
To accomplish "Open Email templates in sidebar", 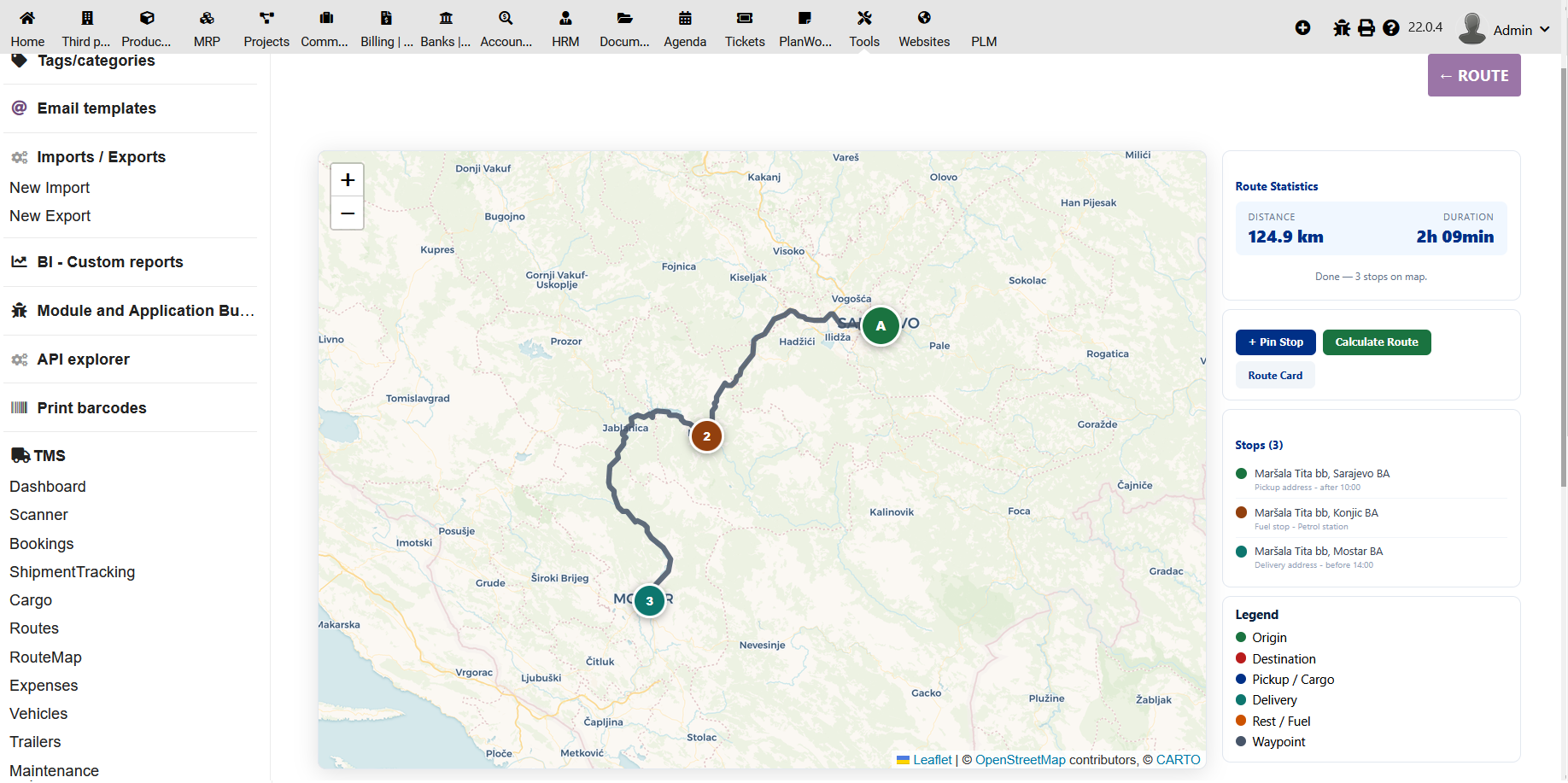I will tap(97, 108).
